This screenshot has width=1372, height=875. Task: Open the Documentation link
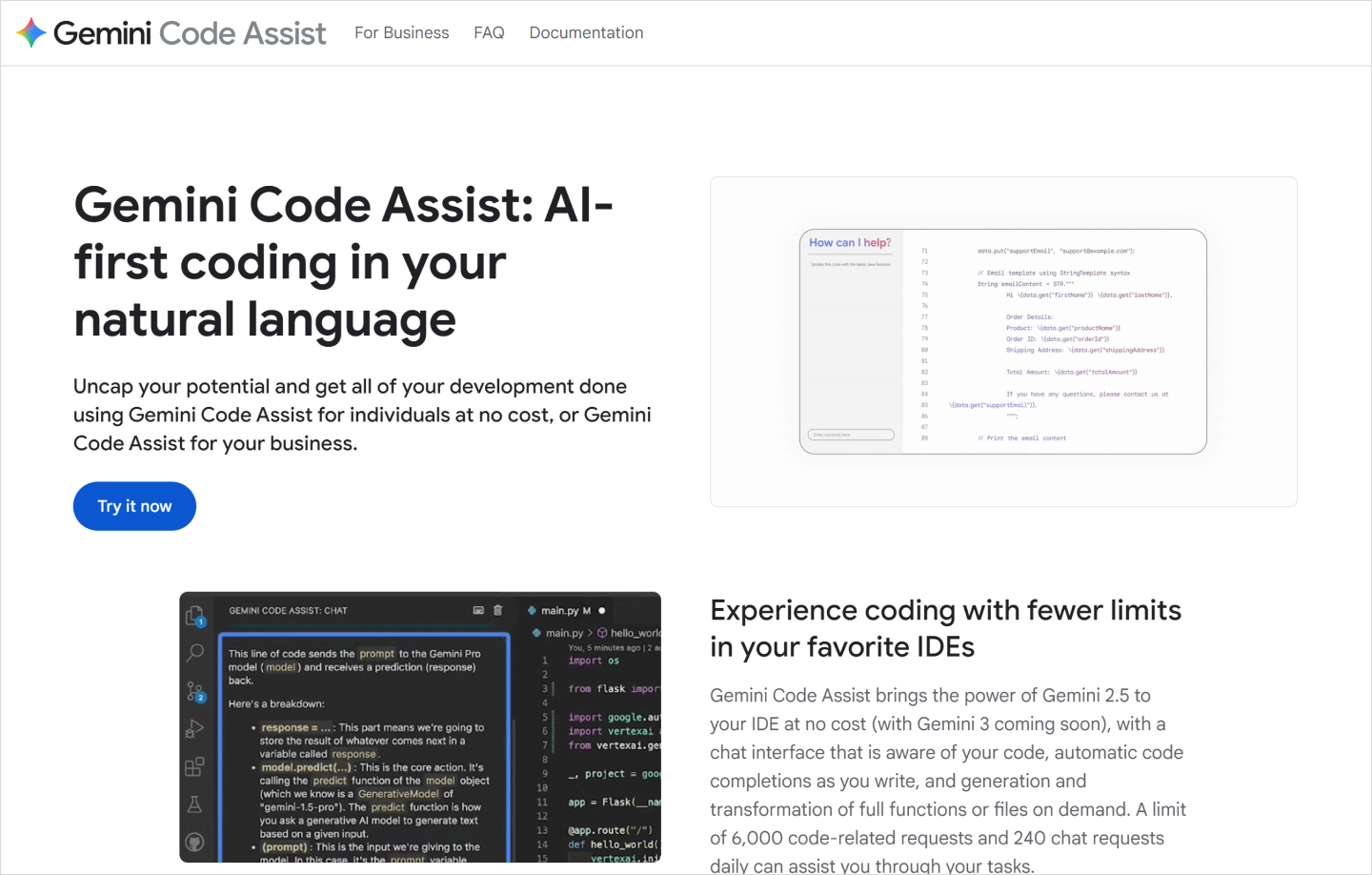(x=586, y=31)
